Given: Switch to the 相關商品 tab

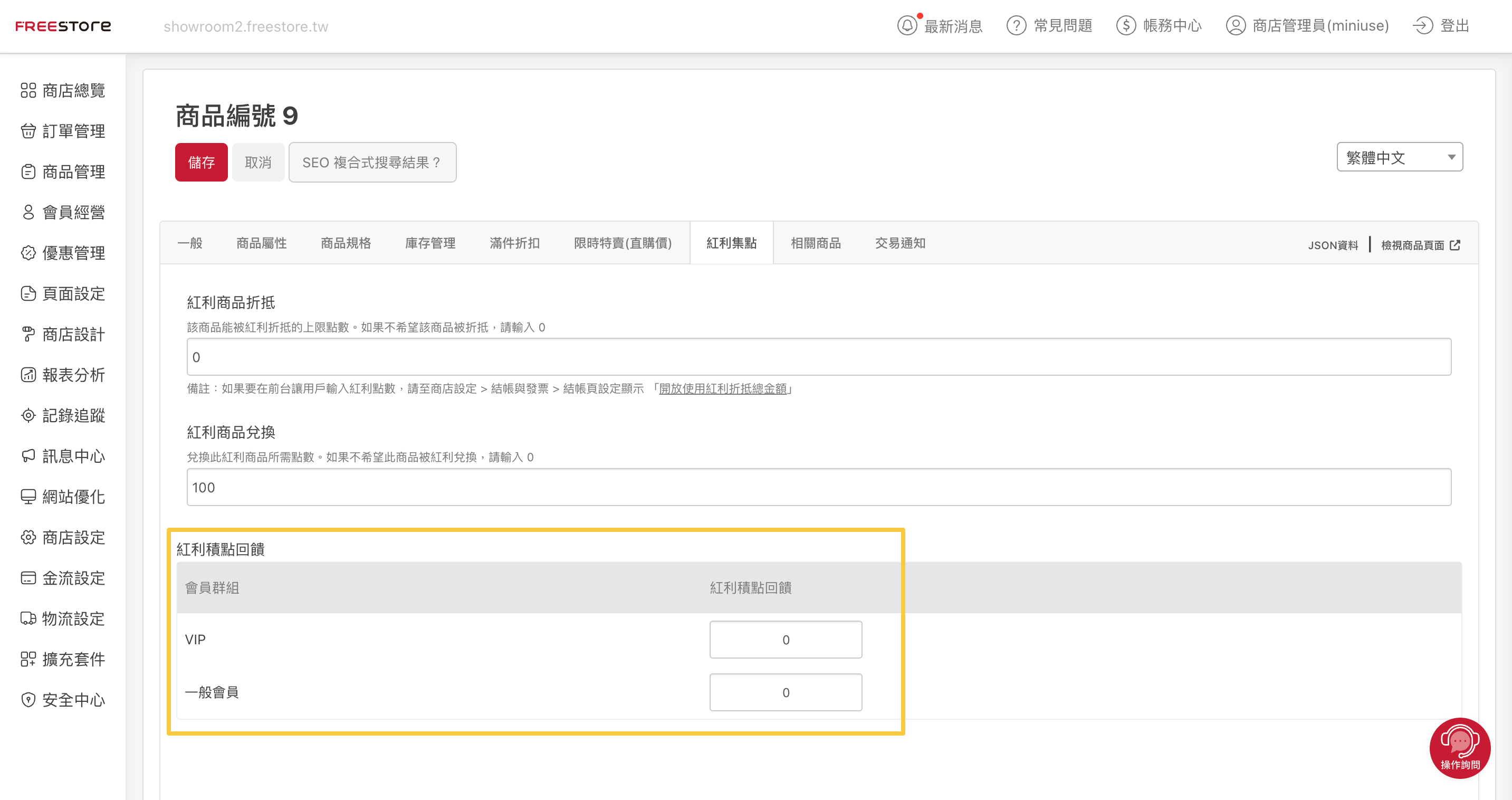Looking at the screenshot, I should click(x=815, y=243).
